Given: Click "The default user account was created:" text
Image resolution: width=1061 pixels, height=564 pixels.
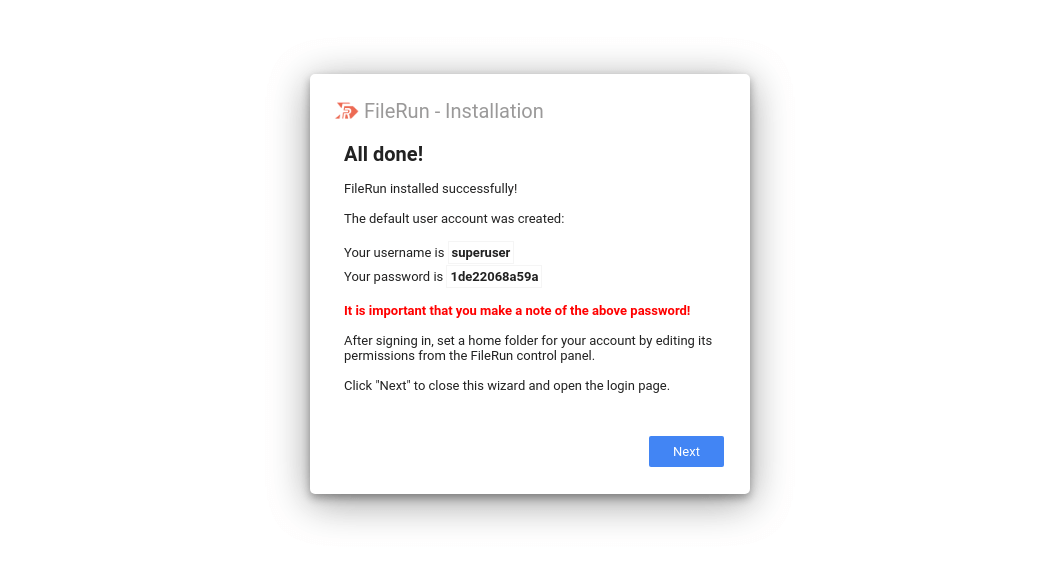Looking at the screenshot, I should pyautogui.click(x=454, y=219).
